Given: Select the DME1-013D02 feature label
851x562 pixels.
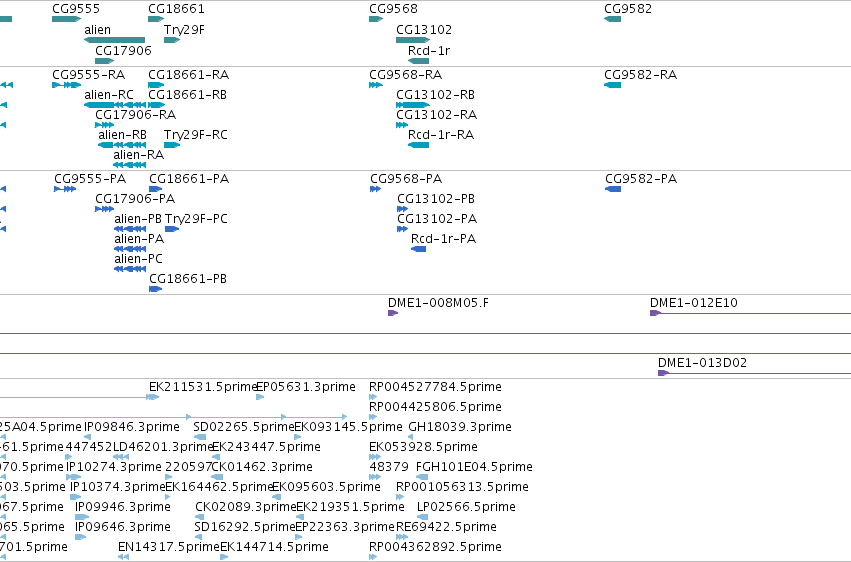Looking at the screenshot, I should coord(702,362).
